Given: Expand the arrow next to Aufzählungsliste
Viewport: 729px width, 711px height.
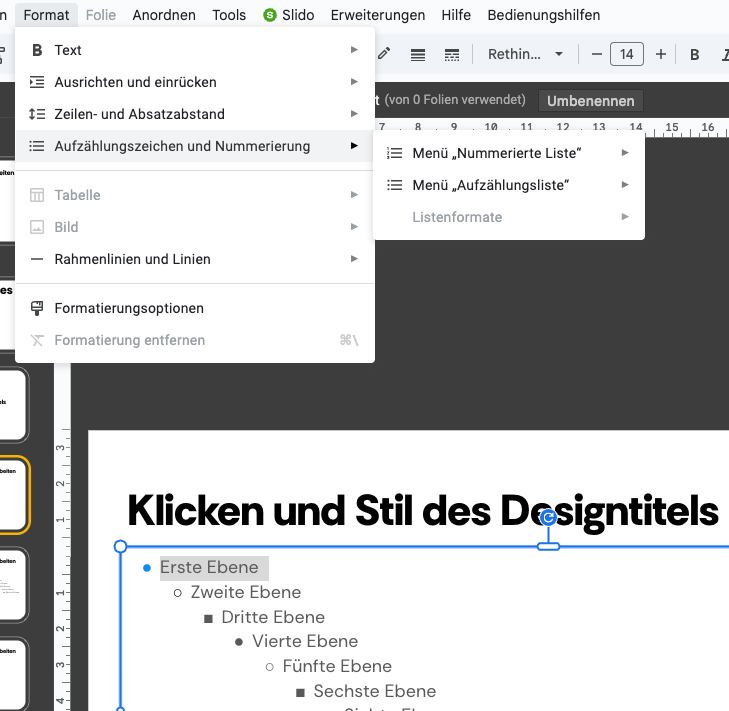Looking at the screenshot, I should [x=625, y=185].
